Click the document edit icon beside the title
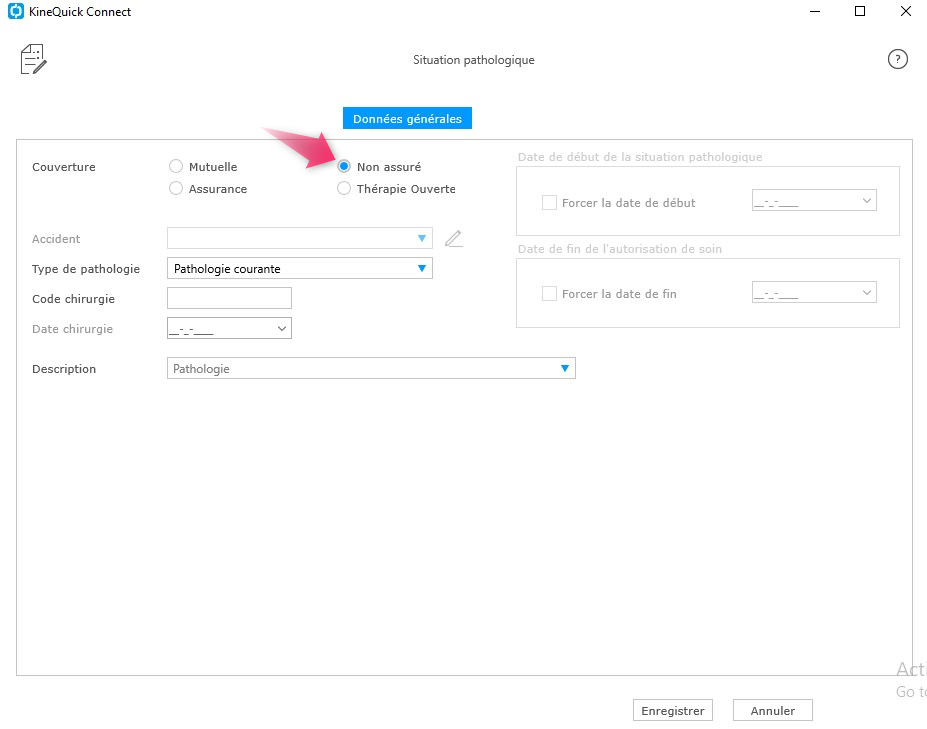The image size is (927, 729). pyautogui.click(x=33, y=59)
